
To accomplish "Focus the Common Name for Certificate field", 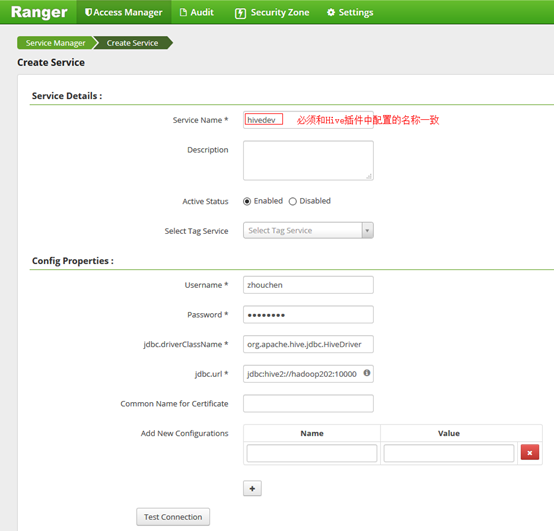I will pos(308,403).
